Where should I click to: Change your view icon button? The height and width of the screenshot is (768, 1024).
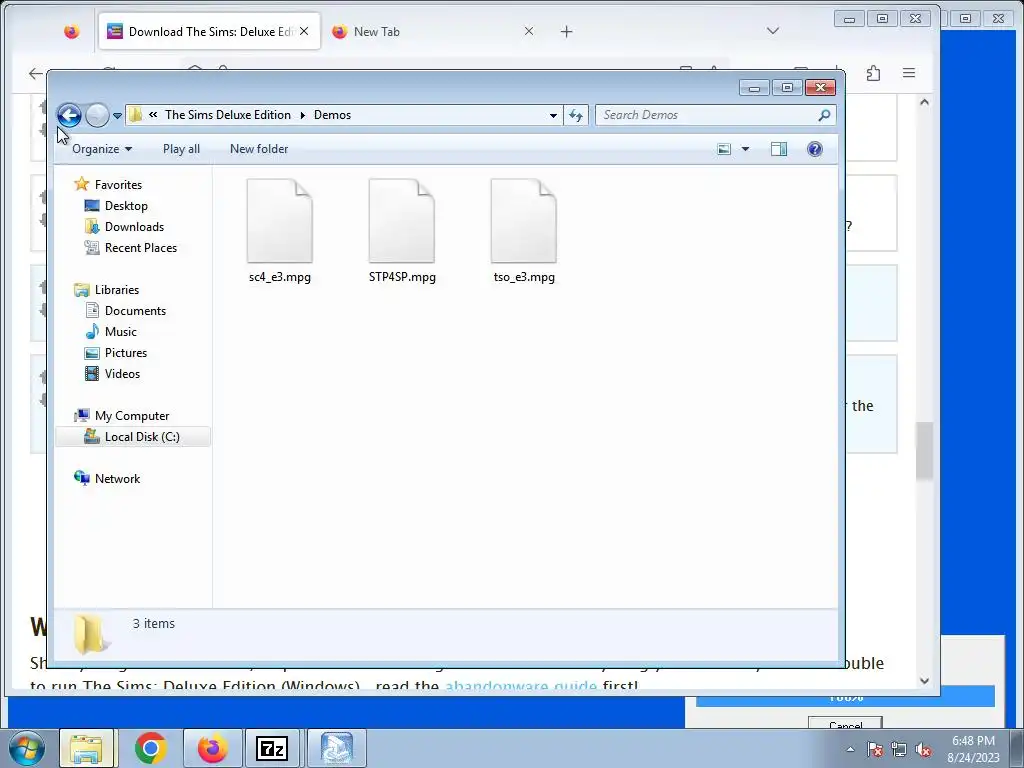[724, 149]
